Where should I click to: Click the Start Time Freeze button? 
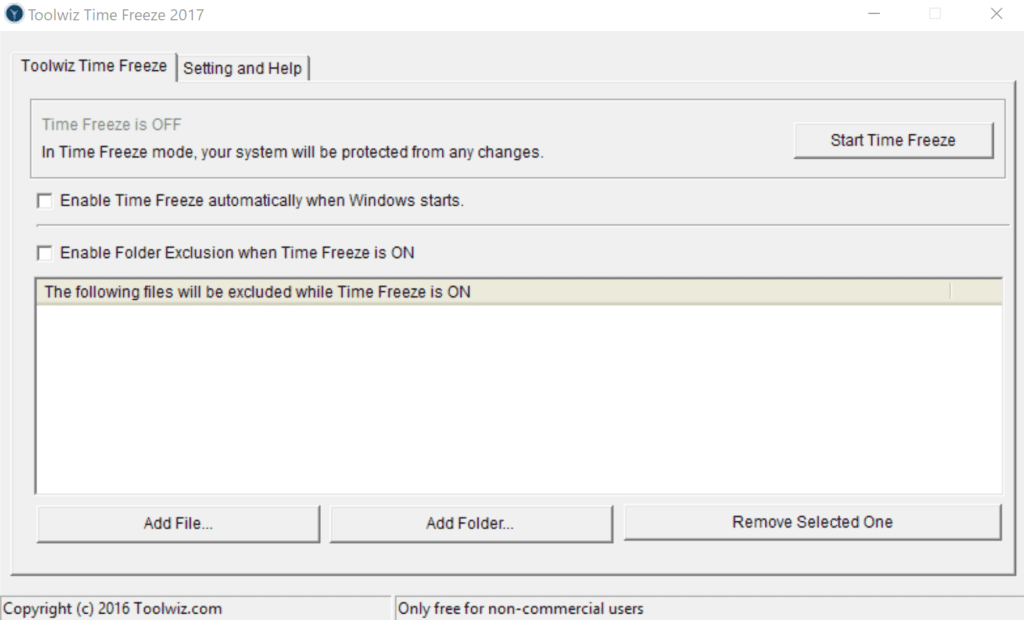point(893,140)
